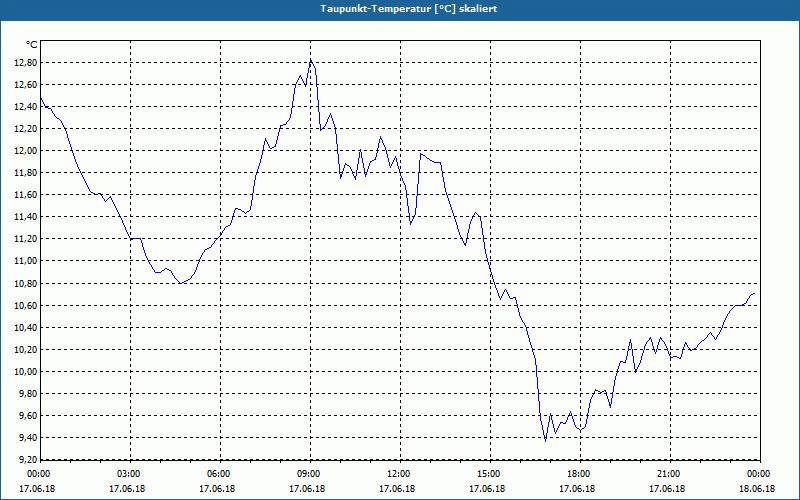The image size is (800, 500).
Task: Select the 12,60 y-axis label
Action: pyautogui.click(x=27, y=85)
